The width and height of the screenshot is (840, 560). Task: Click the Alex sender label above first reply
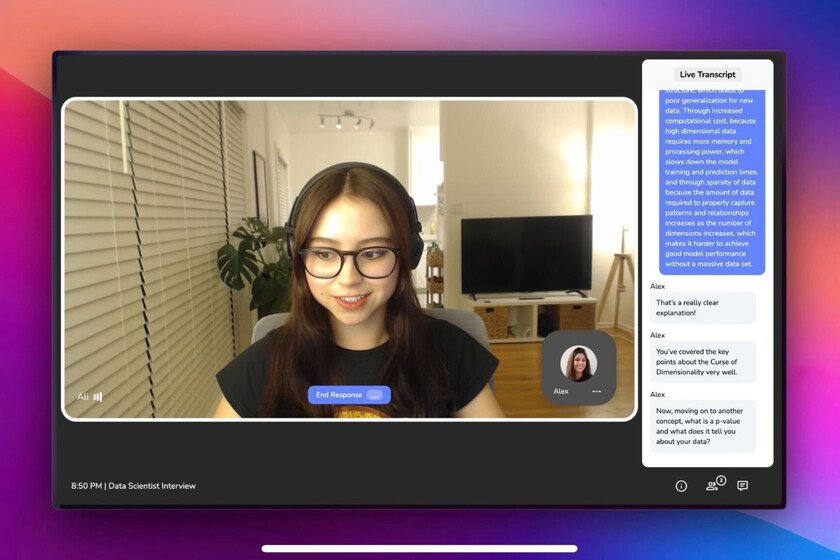click(657, 285)
